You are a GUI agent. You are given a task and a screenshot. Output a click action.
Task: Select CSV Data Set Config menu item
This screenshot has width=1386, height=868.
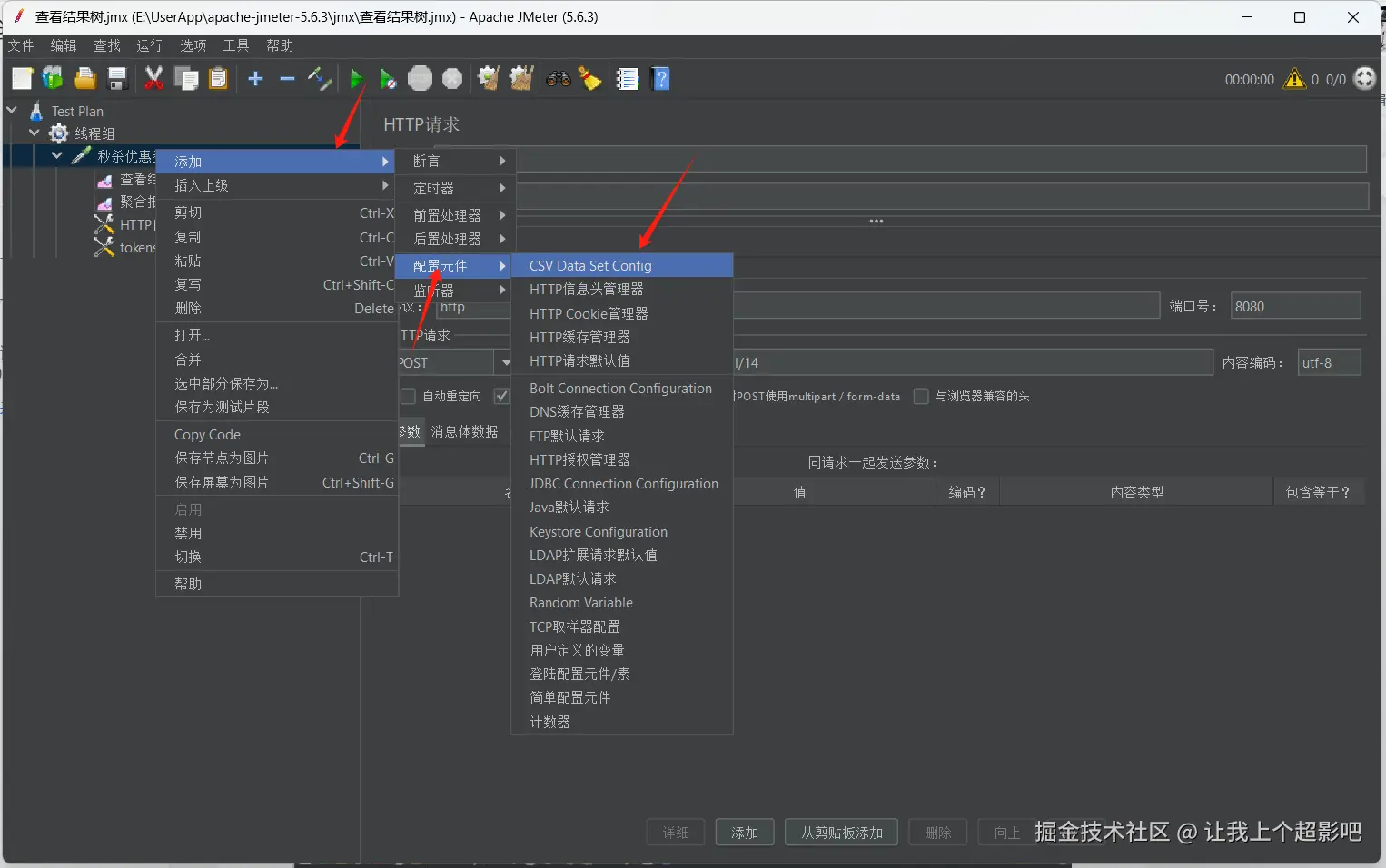(x=622, y=265)
